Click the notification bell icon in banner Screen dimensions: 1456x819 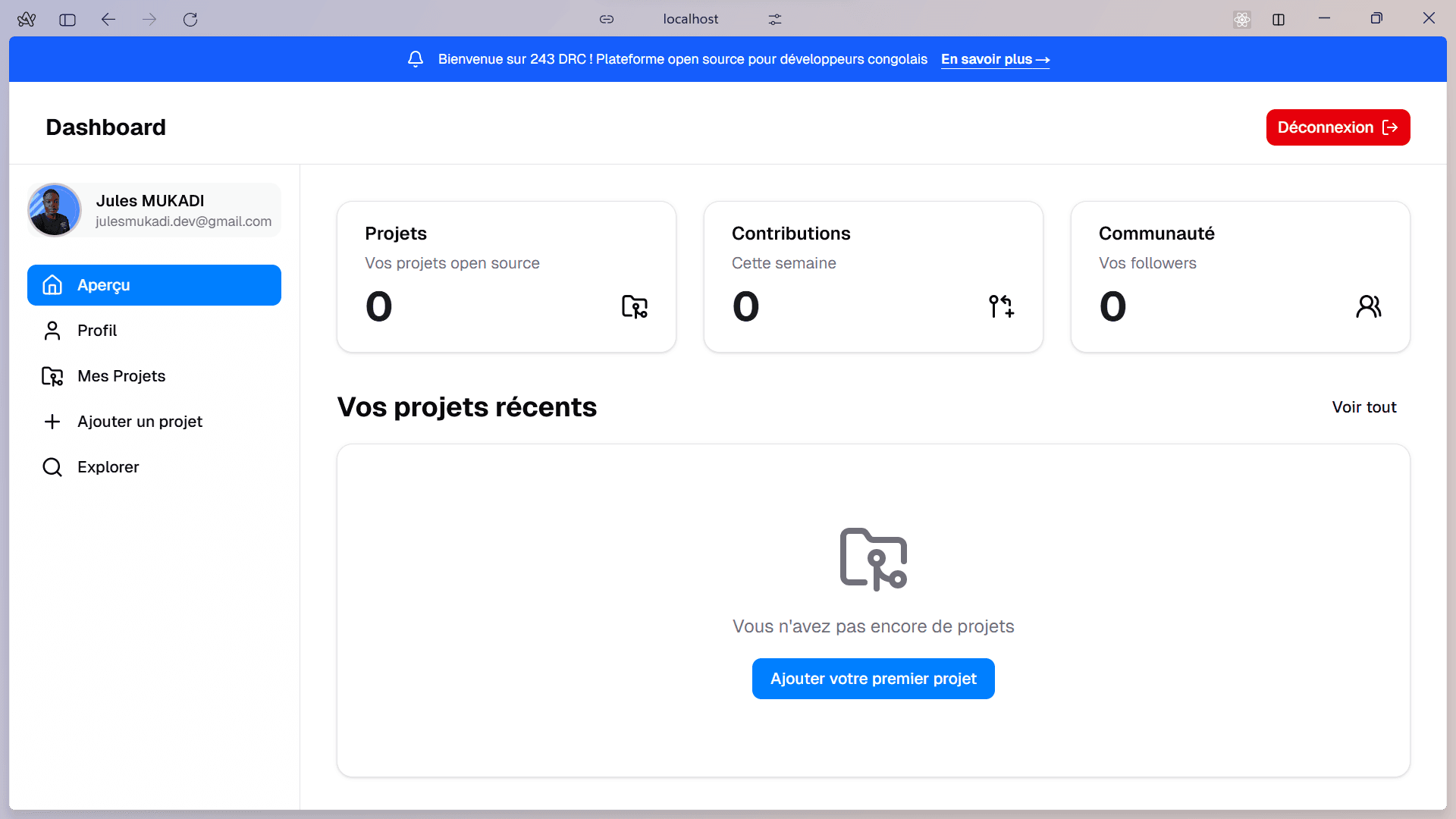click(x=416, y=59)
